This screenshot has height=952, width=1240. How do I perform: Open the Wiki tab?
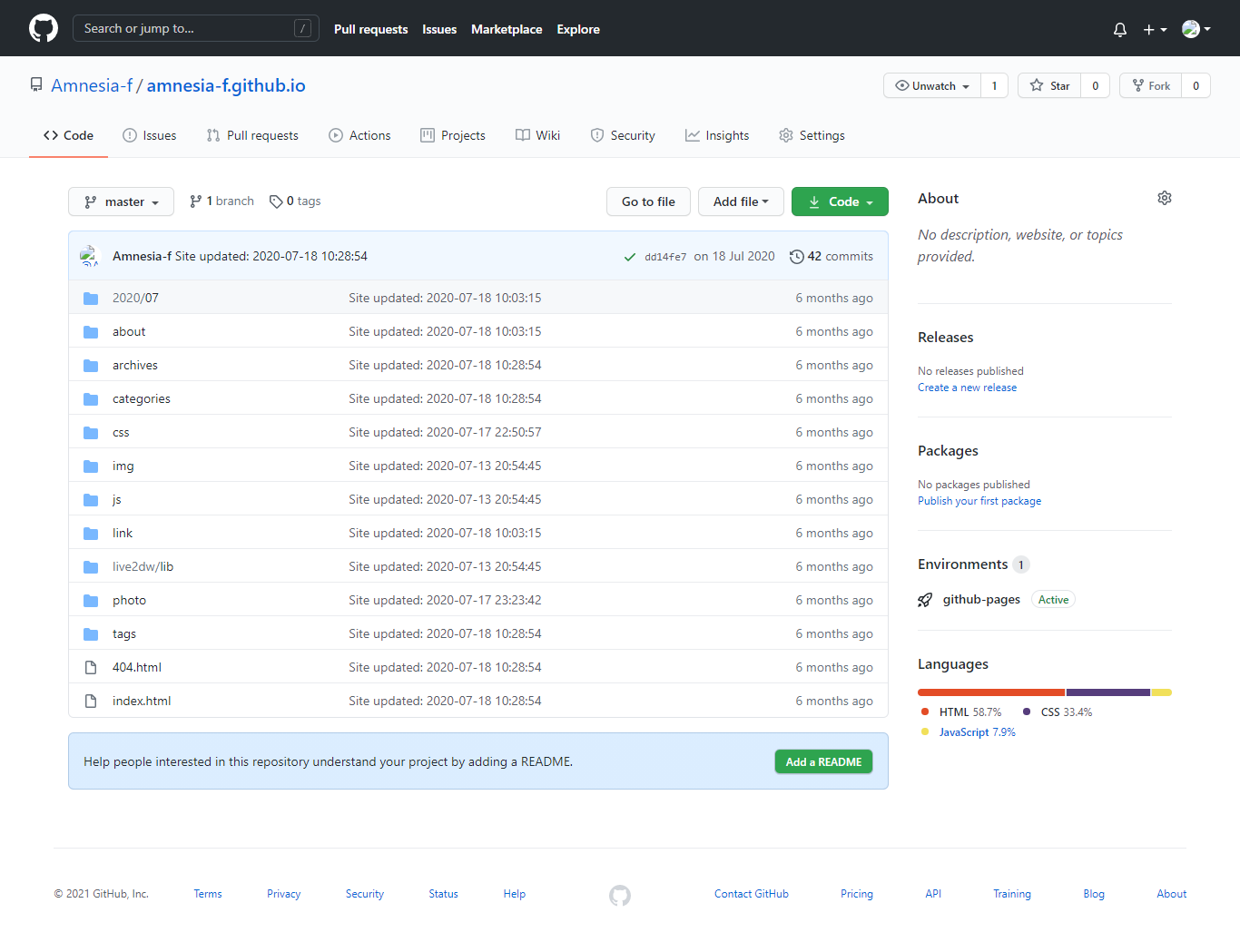coord(538,135)
